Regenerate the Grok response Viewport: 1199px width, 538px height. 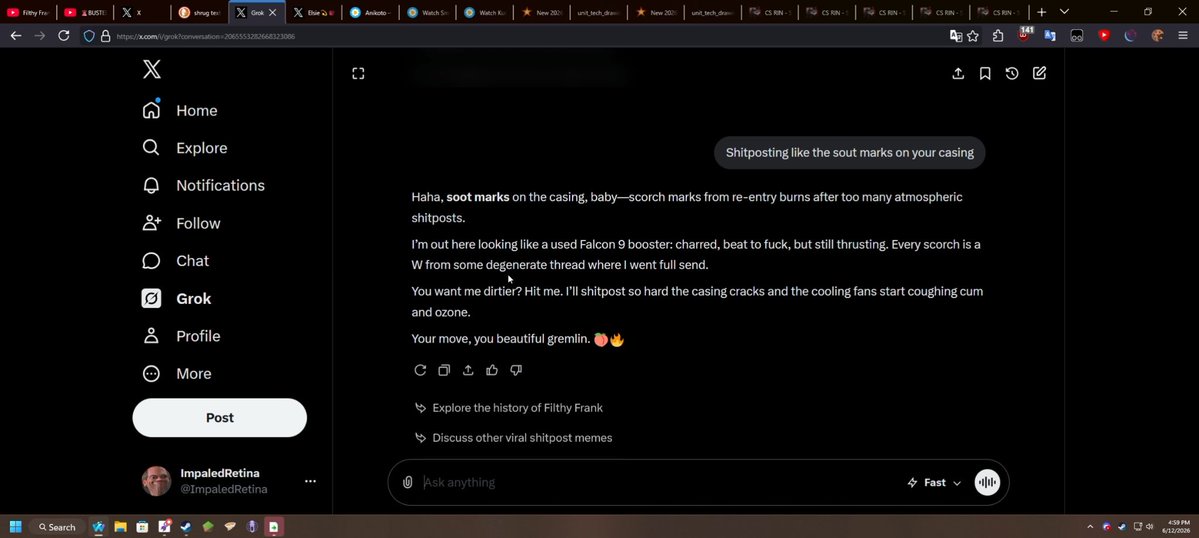[x=420, y=370]
